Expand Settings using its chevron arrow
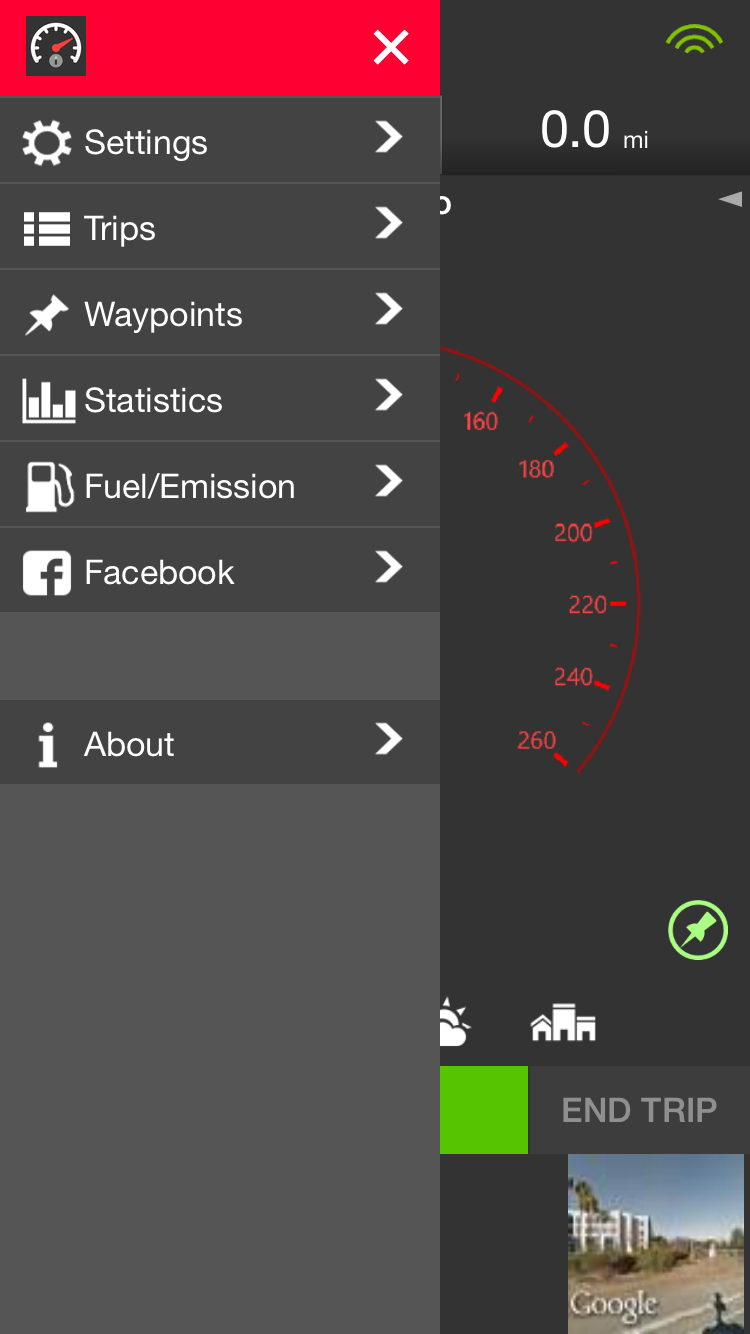The height and width of the screenshot is (1334, 750). 389,137
